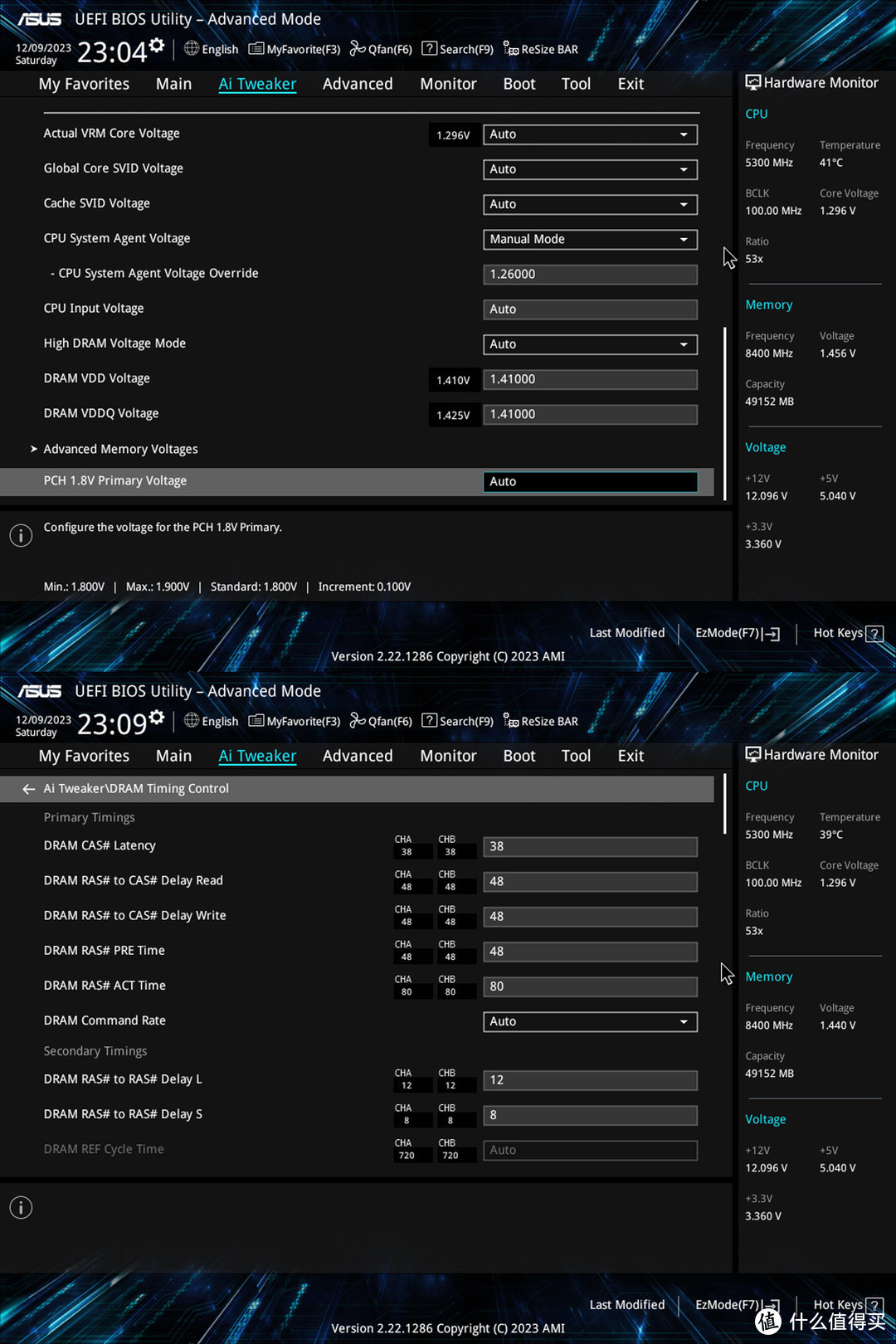This screenshot has height=1344, width=896.
Task: Click Last Modified on the 23:04 screen
Action: (627, 633)
